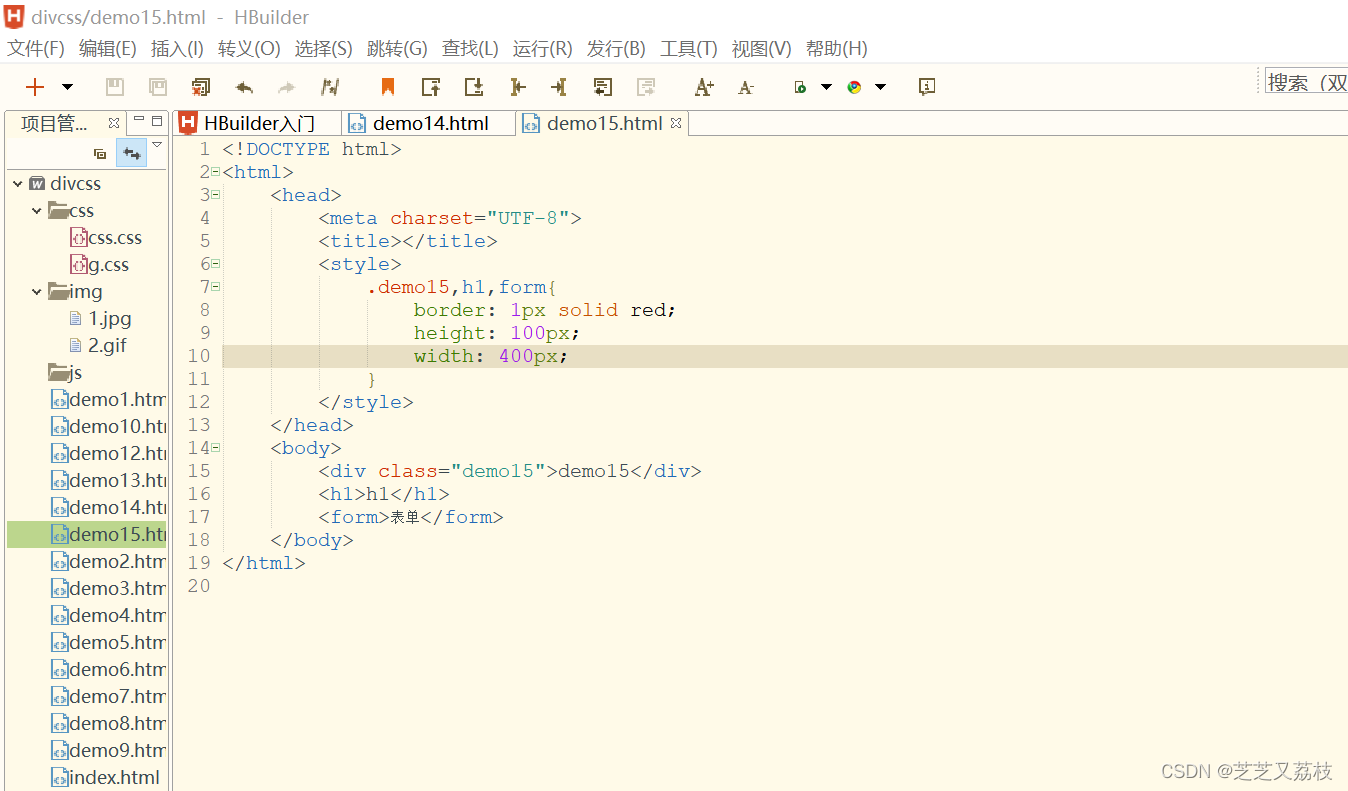Fold the body tag at line 14
Screen dimensions: 1348x791
[215, 448]
